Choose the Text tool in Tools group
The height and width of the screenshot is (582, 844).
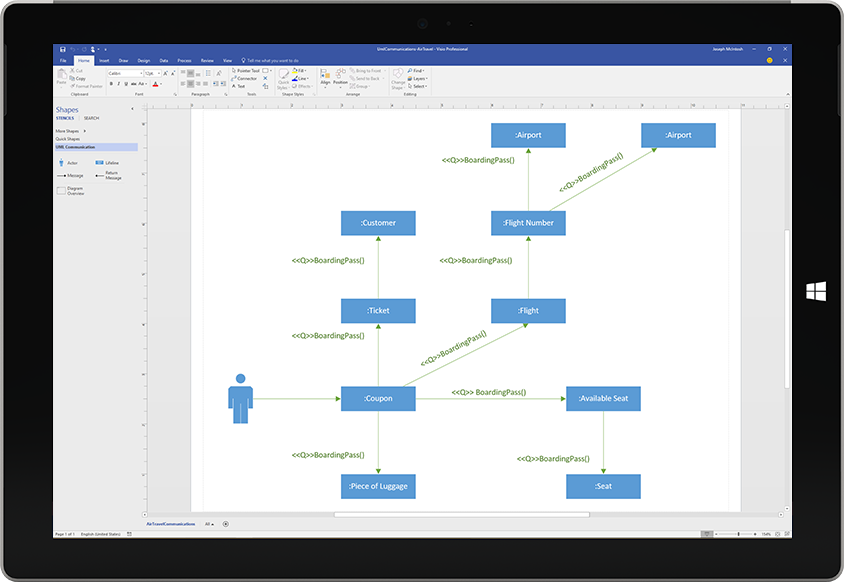(240, 86)
